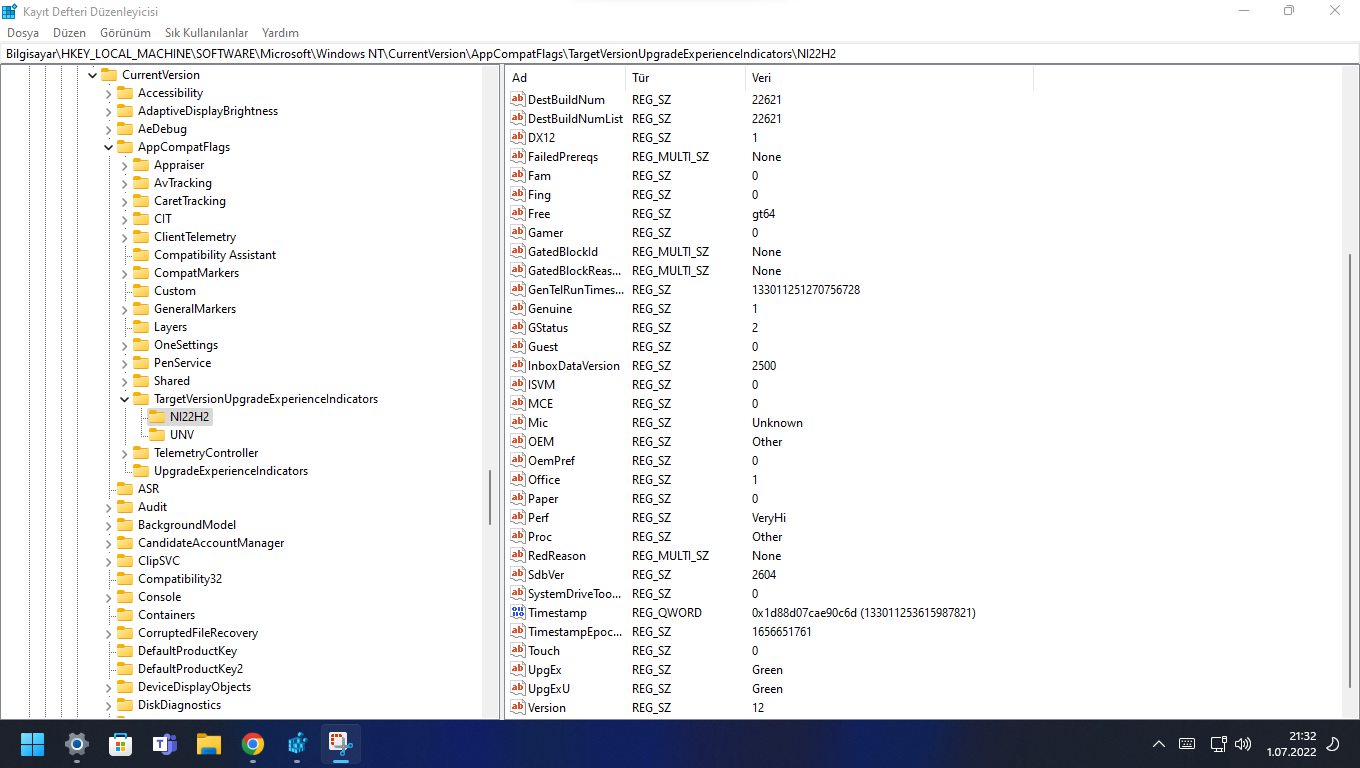Screen dimensions: 1360x768
Task: Select the OEM value name
Action: 541,442
